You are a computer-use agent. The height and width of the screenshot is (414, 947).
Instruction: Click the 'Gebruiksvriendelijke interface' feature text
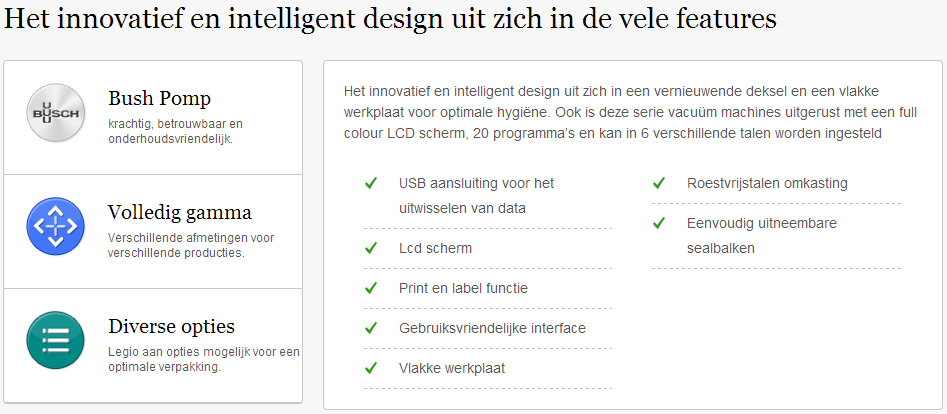(492, 328)
